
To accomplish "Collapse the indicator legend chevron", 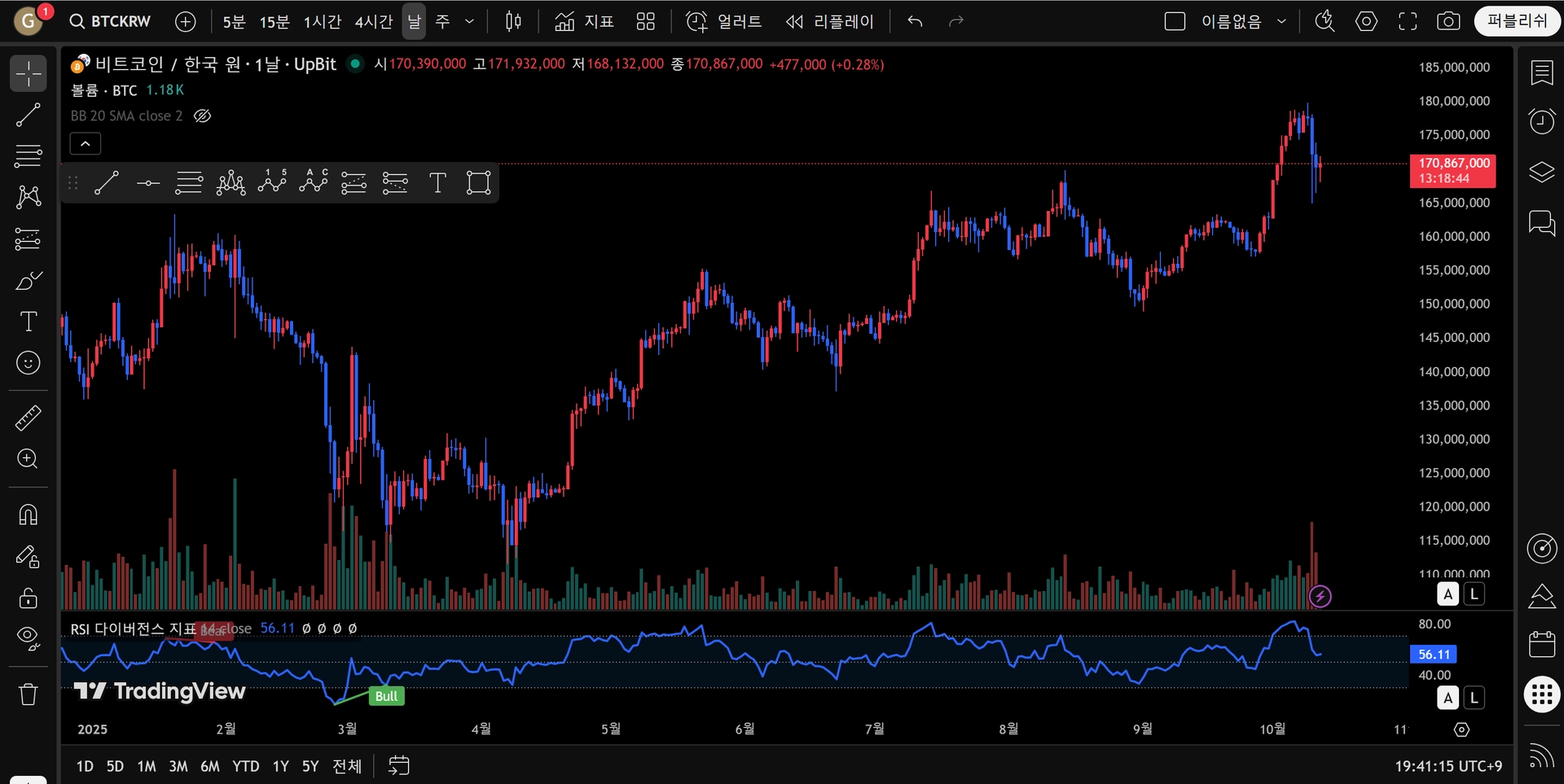I will click(86, 144).
